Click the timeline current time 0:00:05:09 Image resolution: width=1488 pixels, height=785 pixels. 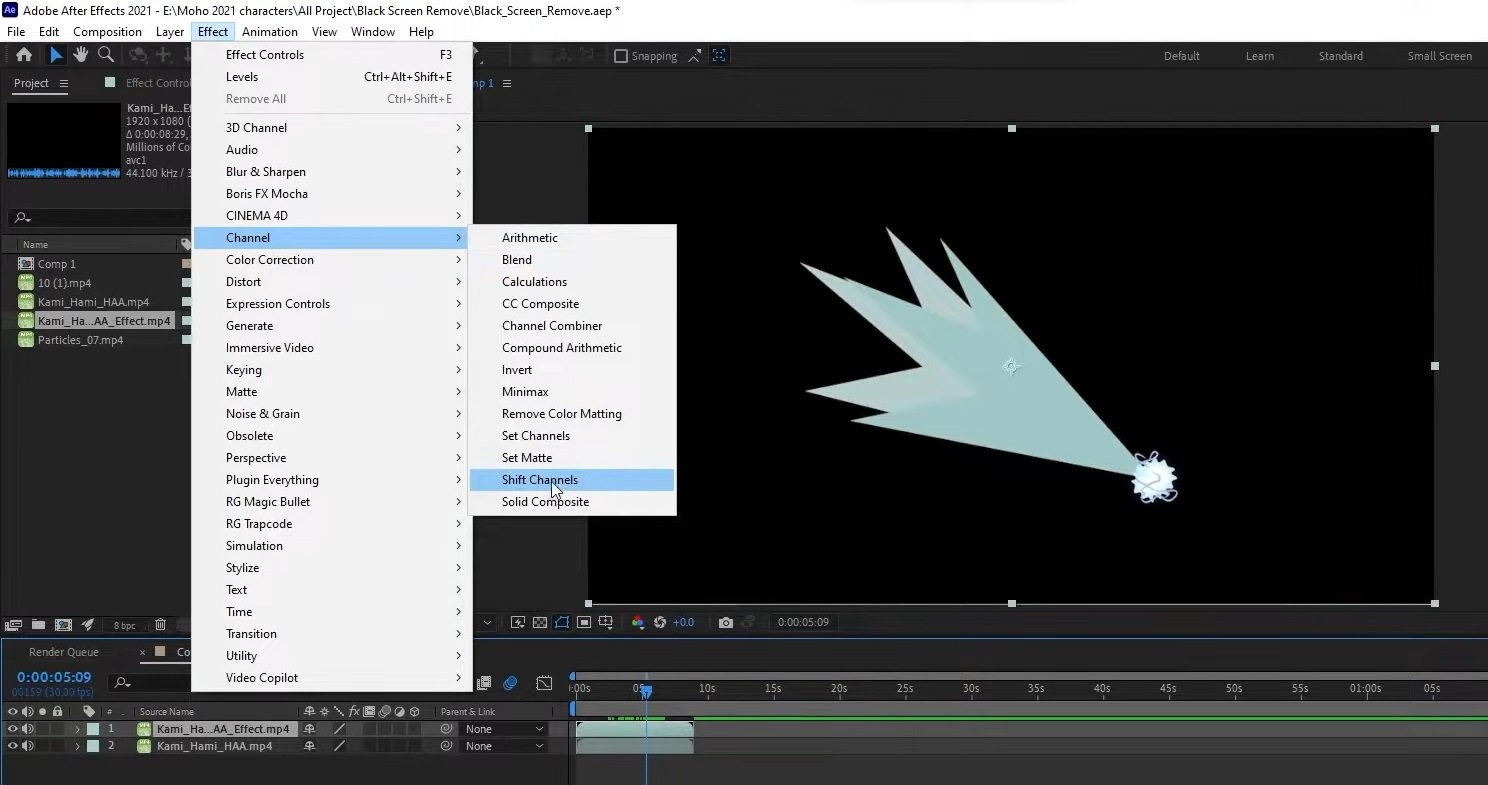point(54,677)
